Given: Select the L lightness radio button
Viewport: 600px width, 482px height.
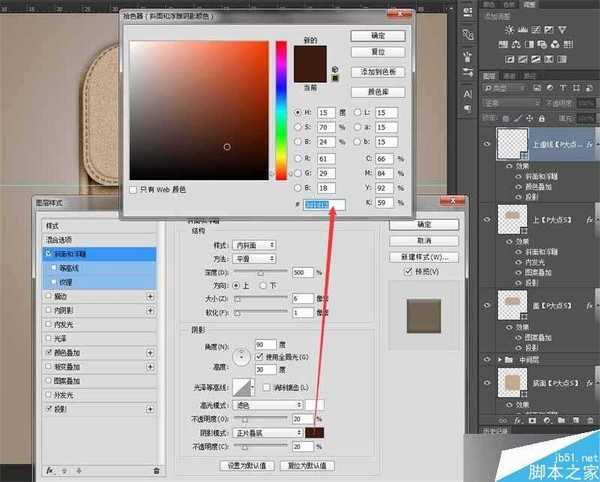Looking at the screenshot, I should coord(357,112).
